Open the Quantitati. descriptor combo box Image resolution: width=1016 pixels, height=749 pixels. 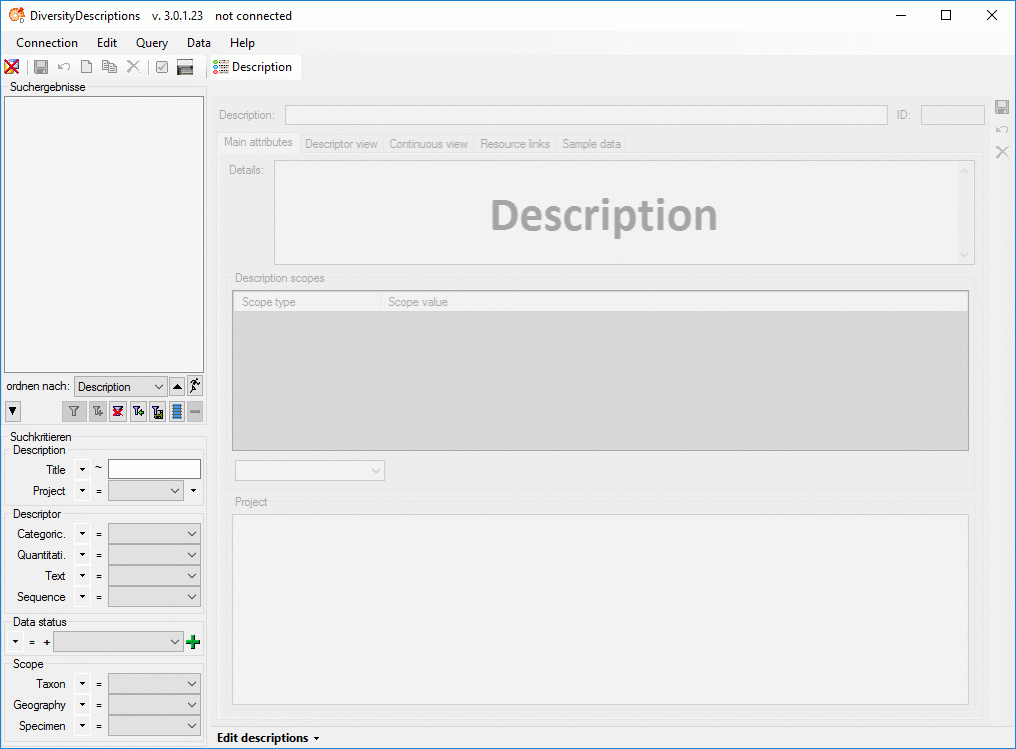coord(154,555)
